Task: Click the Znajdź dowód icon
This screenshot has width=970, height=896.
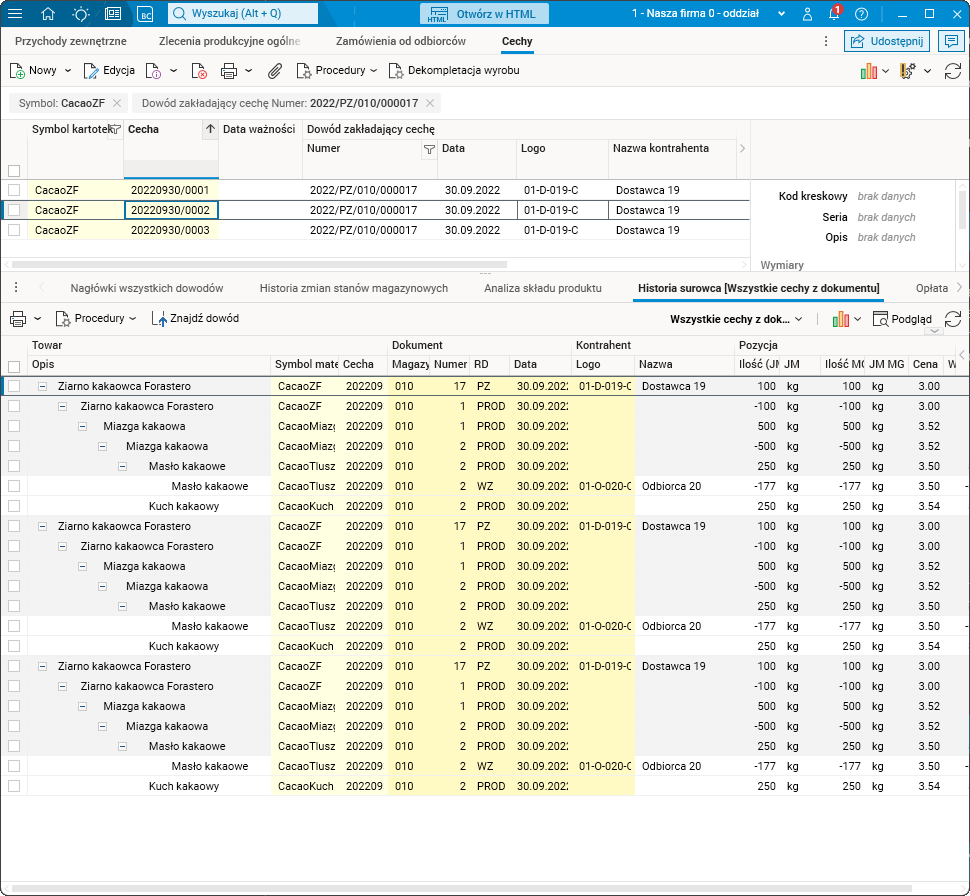Action: click(x=160, y=319)
